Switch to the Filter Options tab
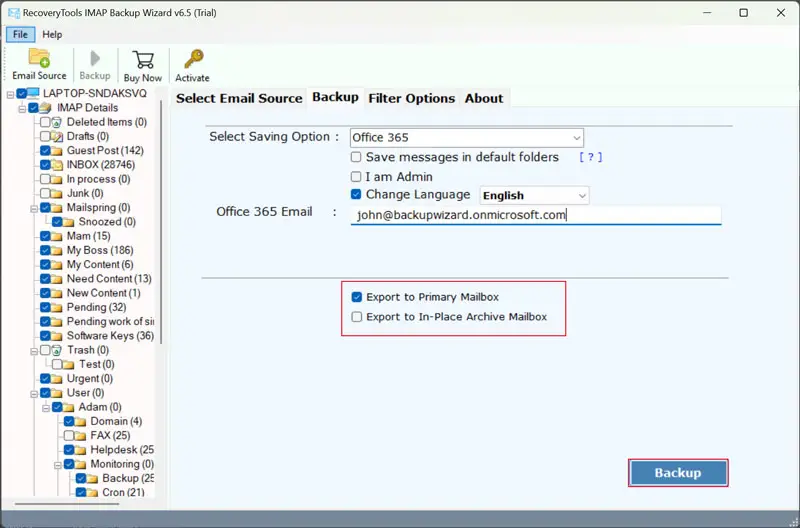The image size is (800, 528). (x=411, y=98)
